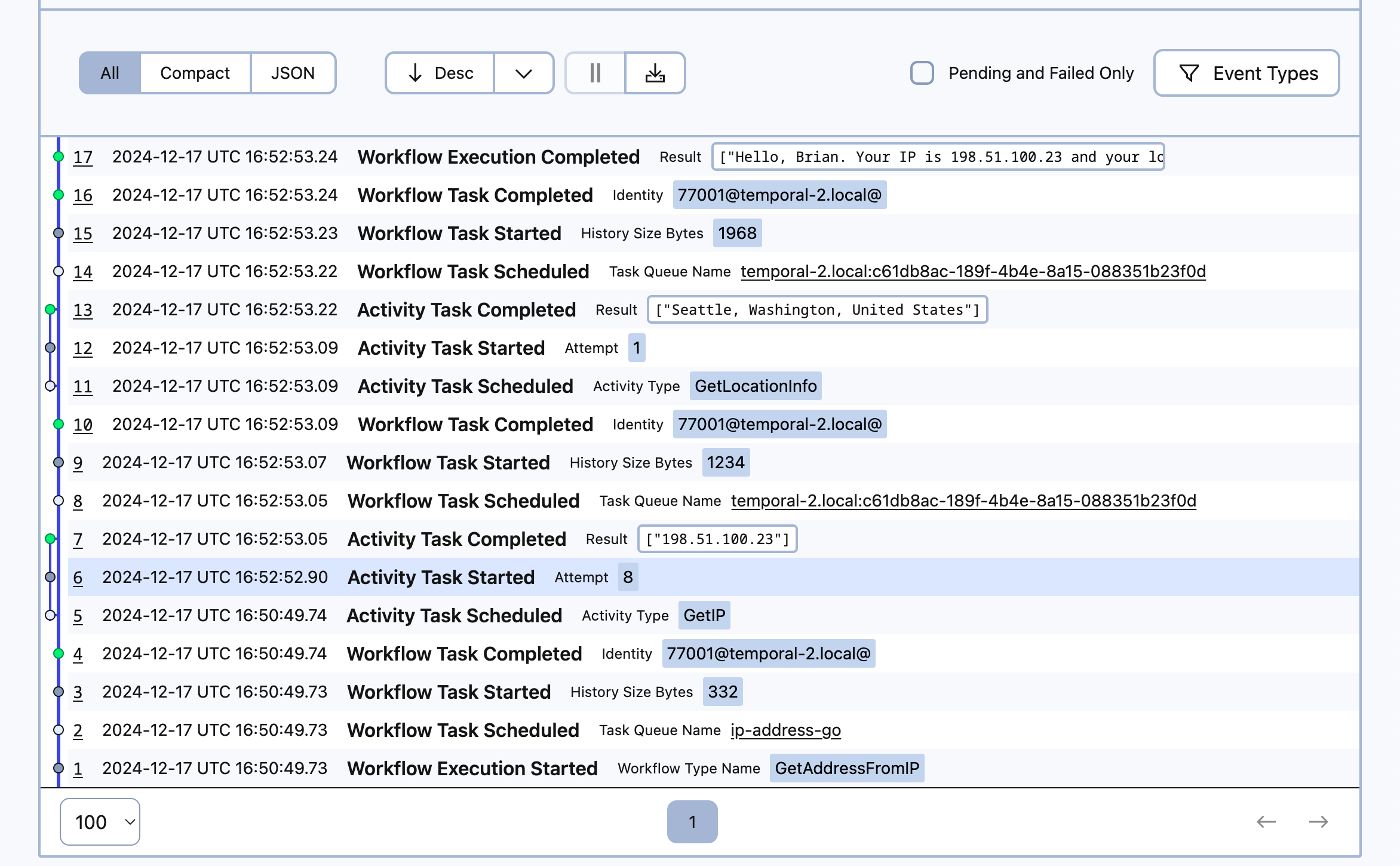Toggle the gray dot next to event 12

(50, 348)
